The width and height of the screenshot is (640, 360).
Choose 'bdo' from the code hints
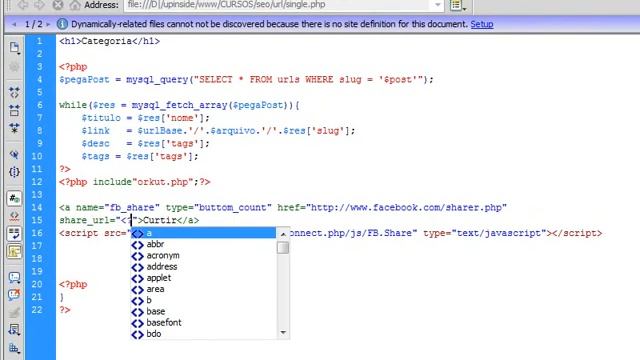203,334
